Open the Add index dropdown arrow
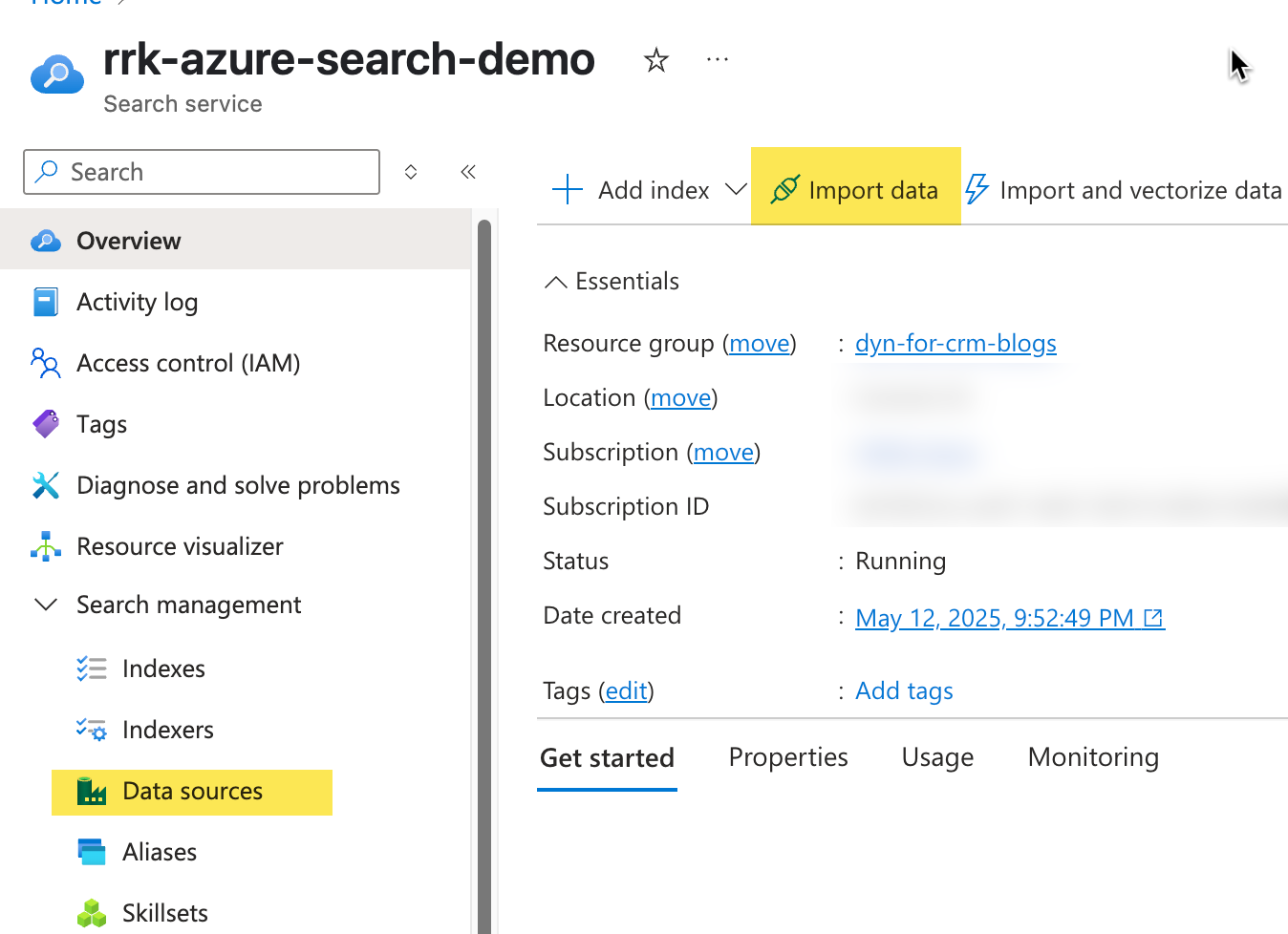 (x=736, y=189)
